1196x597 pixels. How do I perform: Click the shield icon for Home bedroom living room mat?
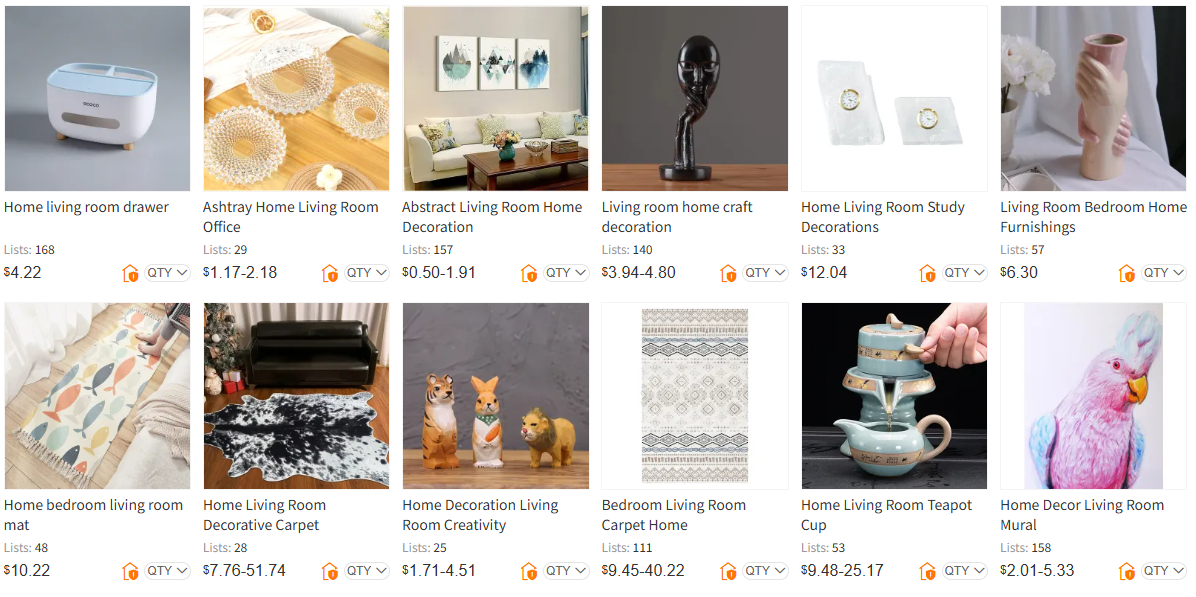click(130, 571)
